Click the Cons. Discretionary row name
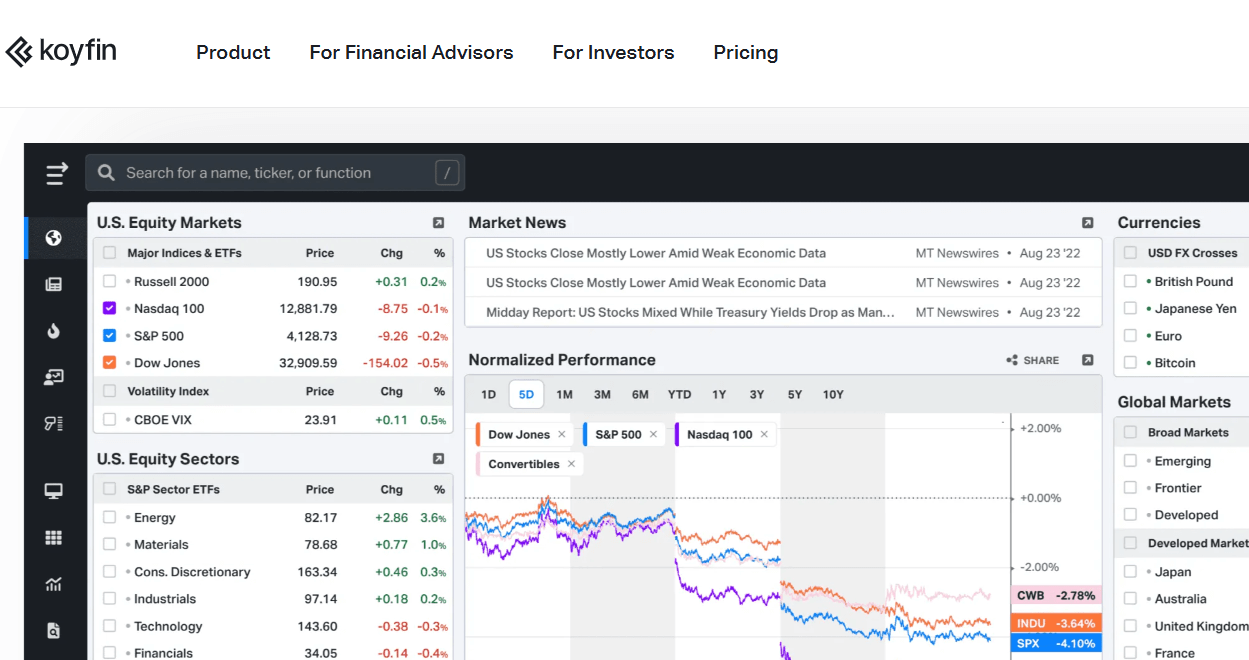The height and width of the screenshot is (660, 1249). (x=192, y=572)
